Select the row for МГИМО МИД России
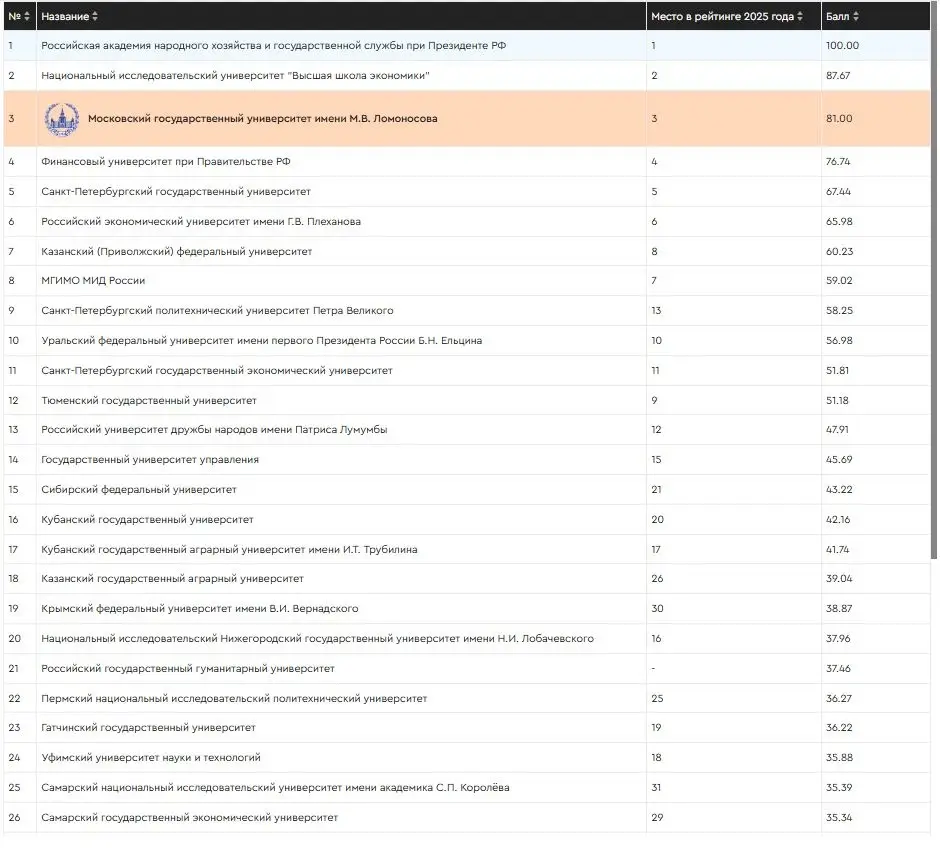The width and height of the screenshot is (940, 852). [x=467, y=281]
